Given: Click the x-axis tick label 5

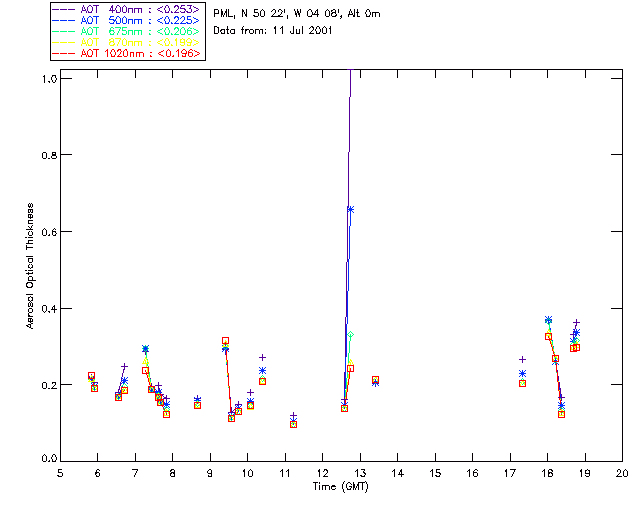Looking at the screenshot, I should pyautogui.click(x=60, y=472).
